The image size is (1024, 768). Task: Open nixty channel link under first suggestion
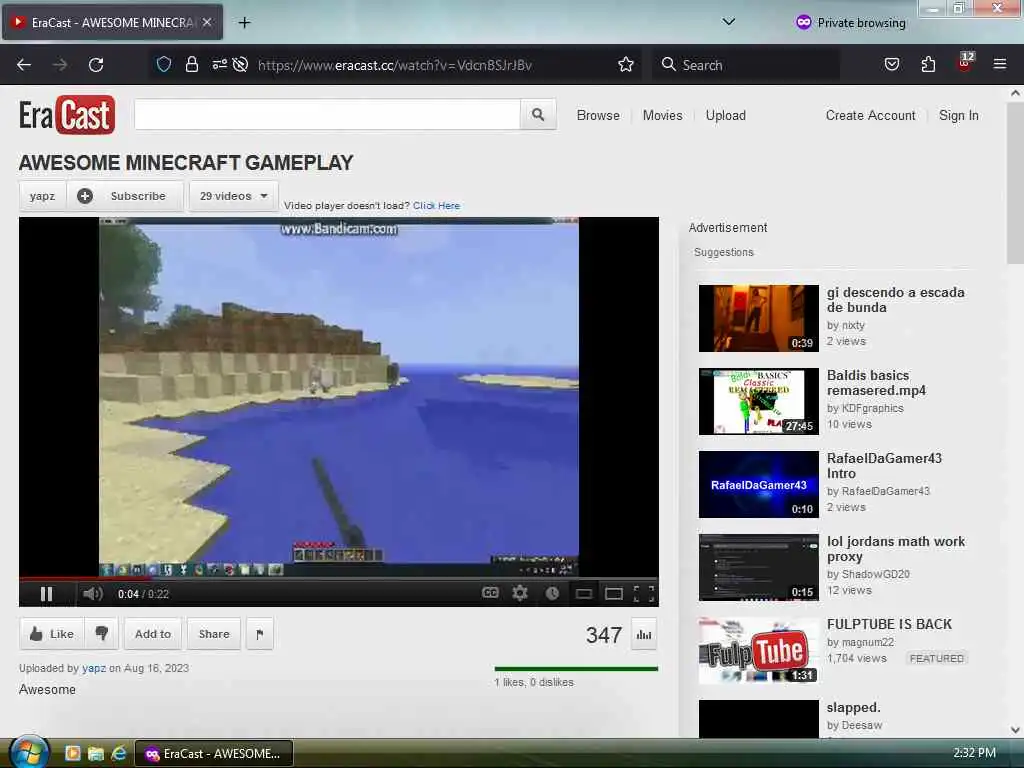coord(854,325)
